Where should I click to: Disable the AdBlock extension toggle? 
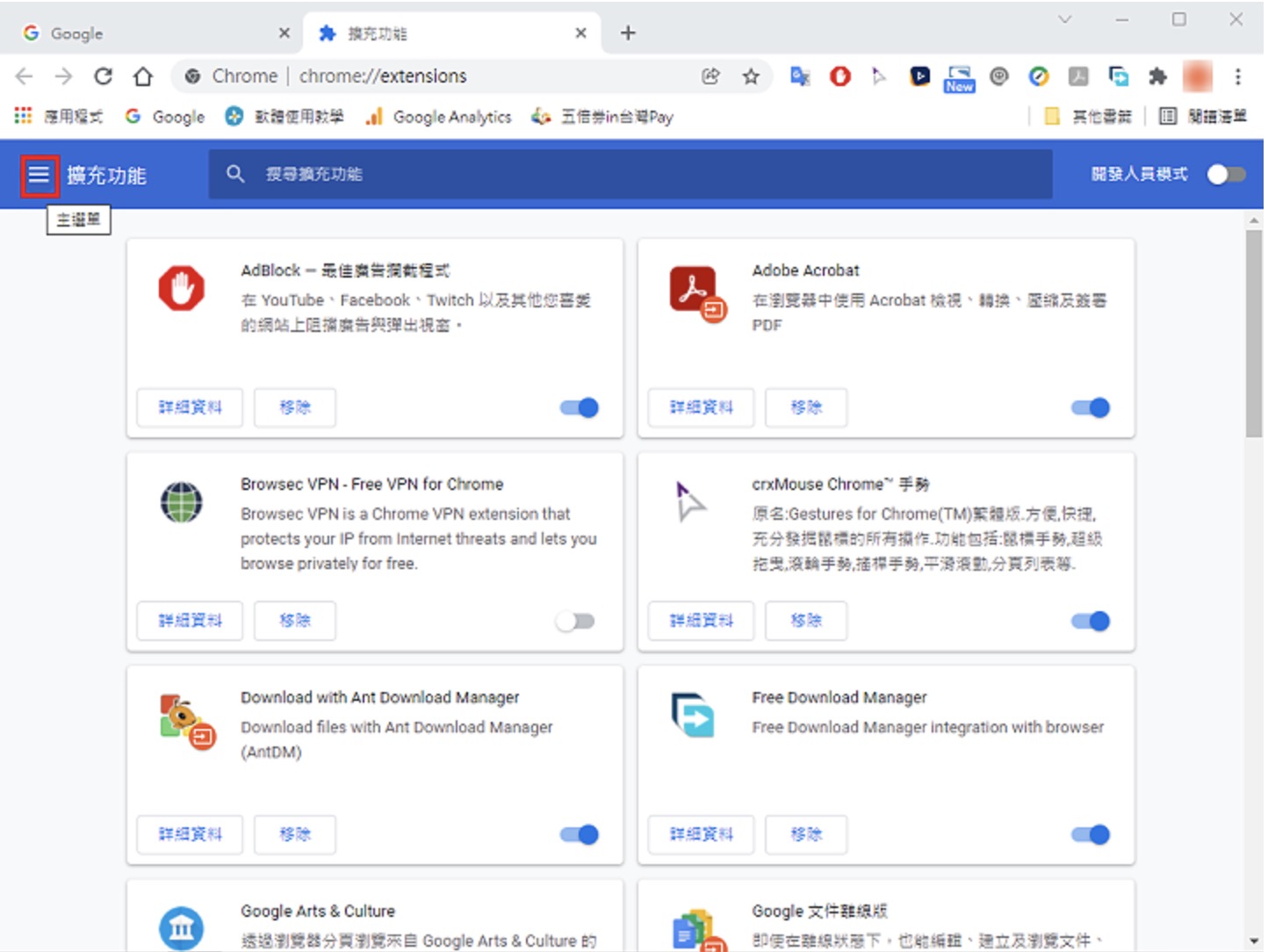pos(580,407)
